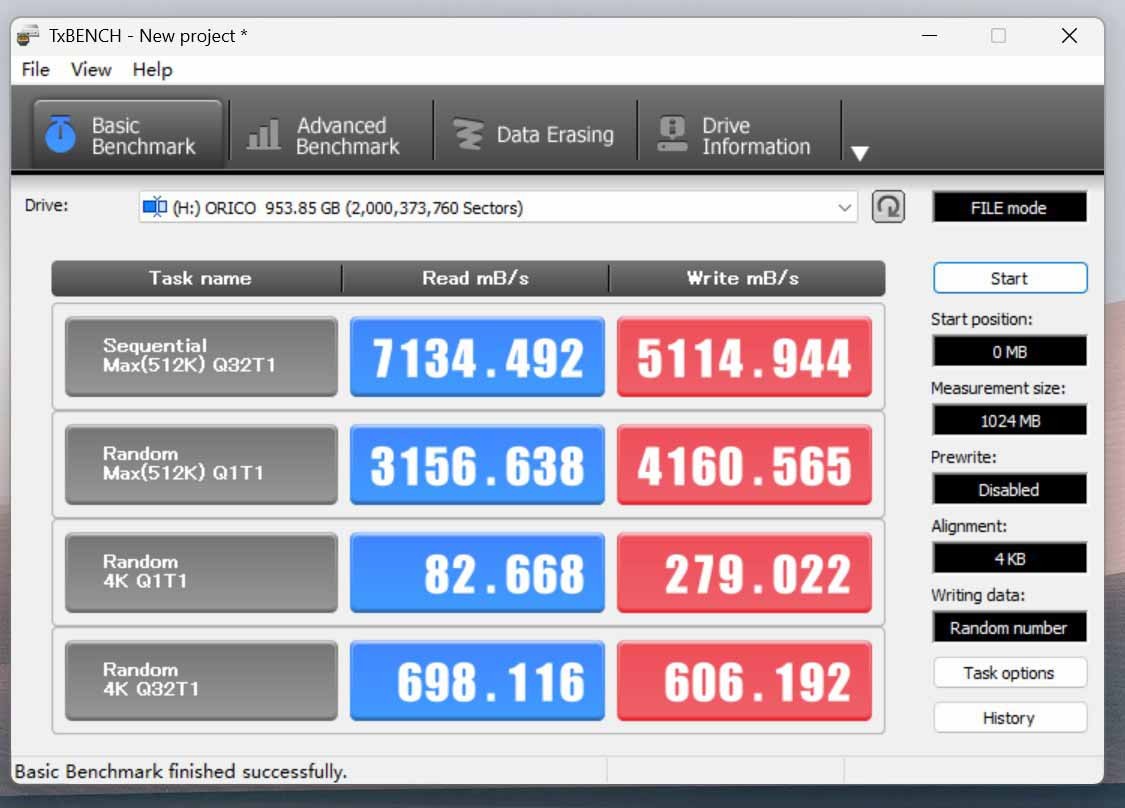Refresh the drive list with reload icon
1125x808 pixels.
click(x=888, y=207)
